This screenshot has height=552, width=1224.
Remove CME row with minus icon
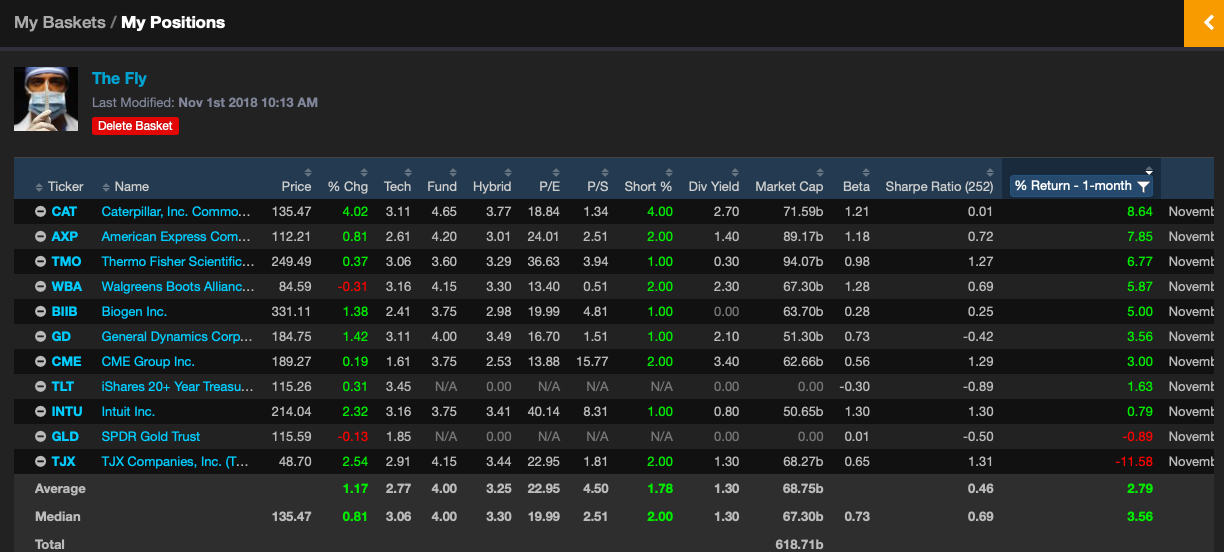40,362
